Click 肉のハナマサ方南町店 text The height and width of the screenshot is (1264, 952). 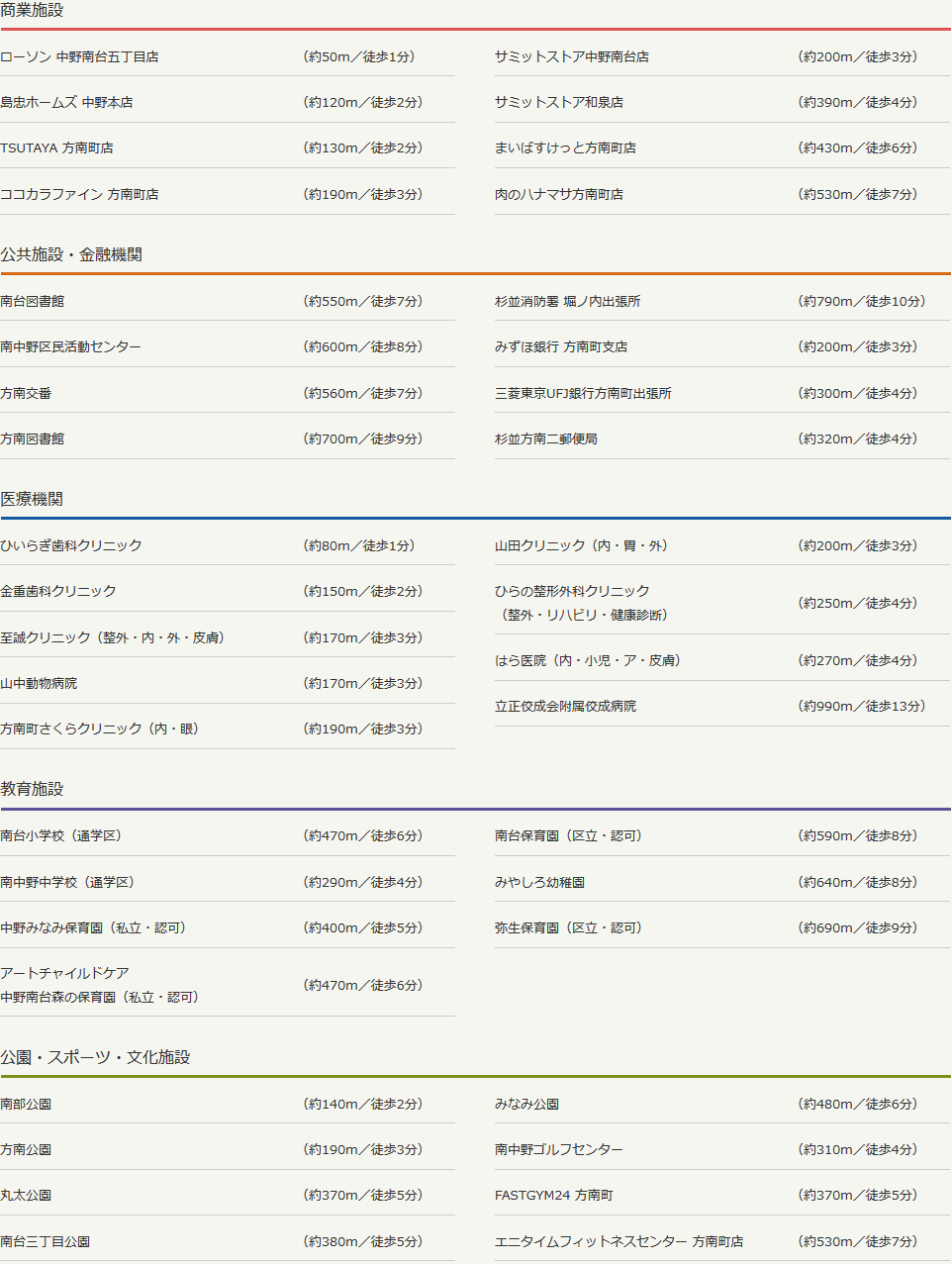559,194
